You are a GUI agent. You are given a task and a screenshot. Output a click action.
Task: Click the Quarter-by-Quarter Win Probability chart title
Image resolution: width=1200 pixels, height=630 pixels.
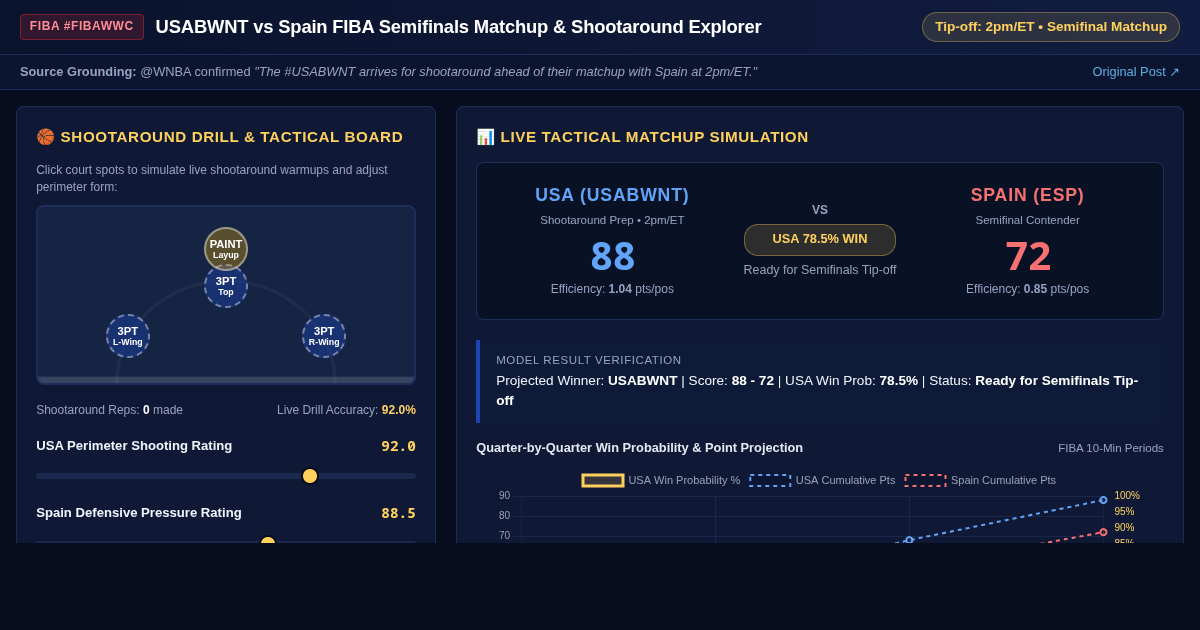(x=640, y=448)
